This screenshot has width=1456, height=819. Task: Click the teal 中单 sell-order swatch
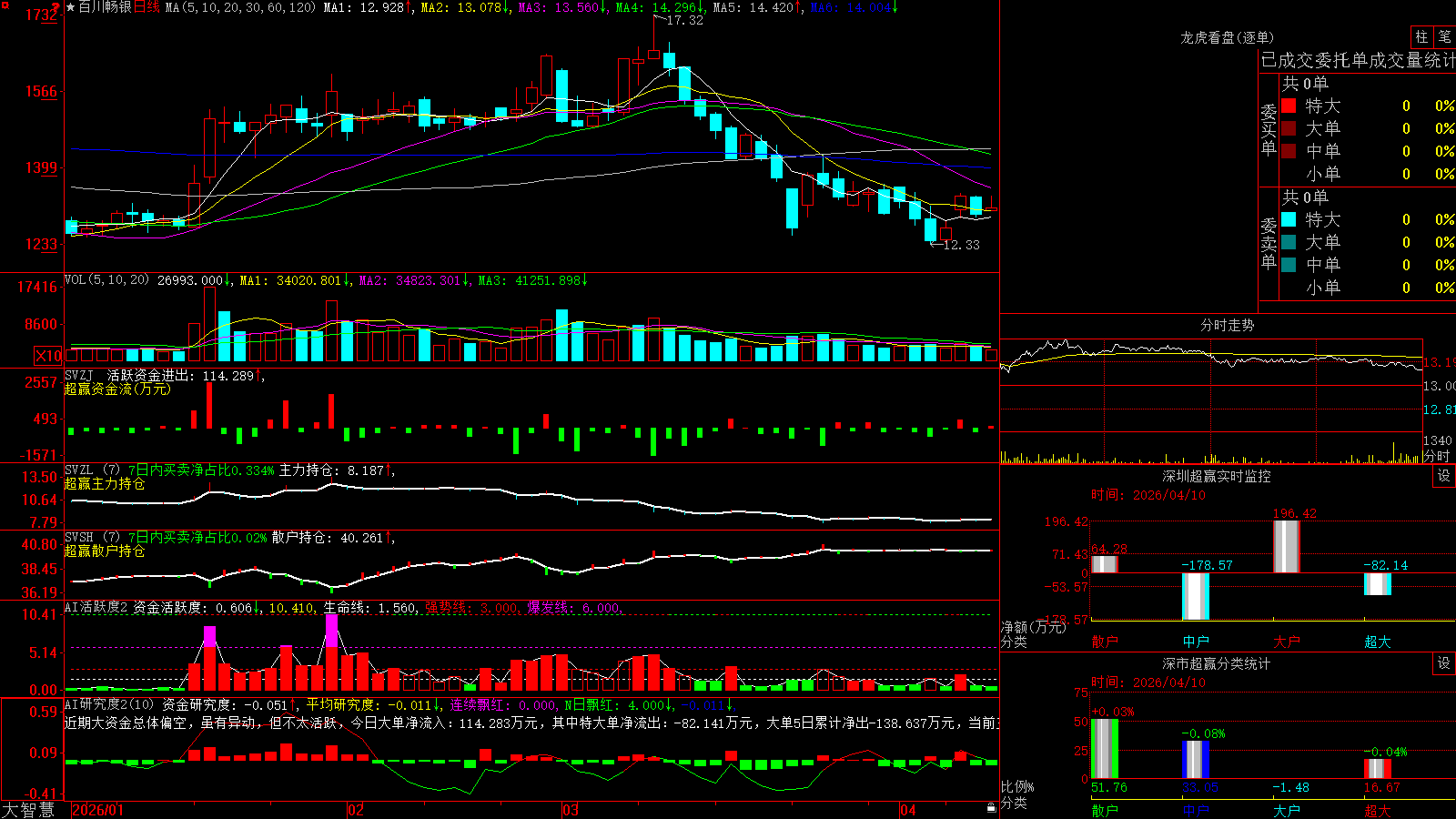tap(1289, 265)
